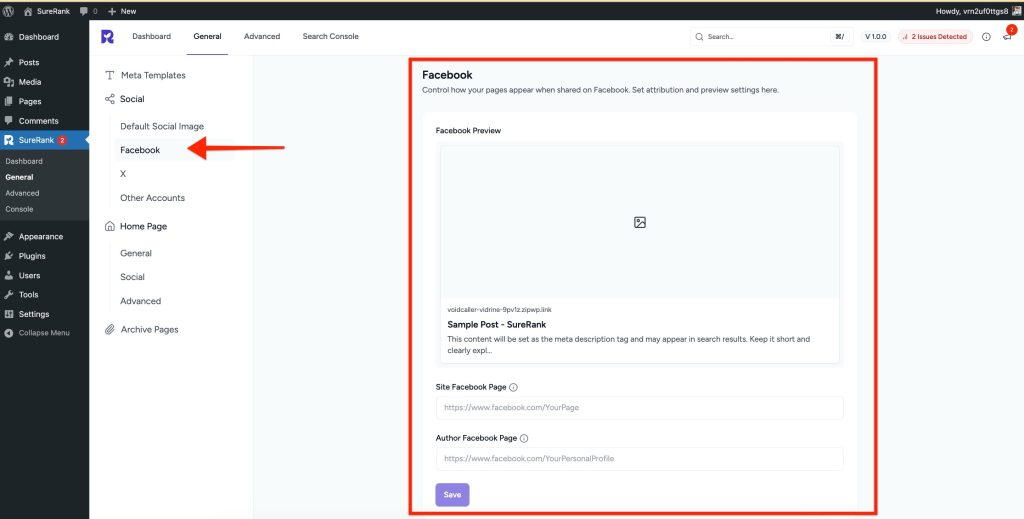Open Advanced submenu under SureRank
The image size is (1024, 519).
click(22, 193)
